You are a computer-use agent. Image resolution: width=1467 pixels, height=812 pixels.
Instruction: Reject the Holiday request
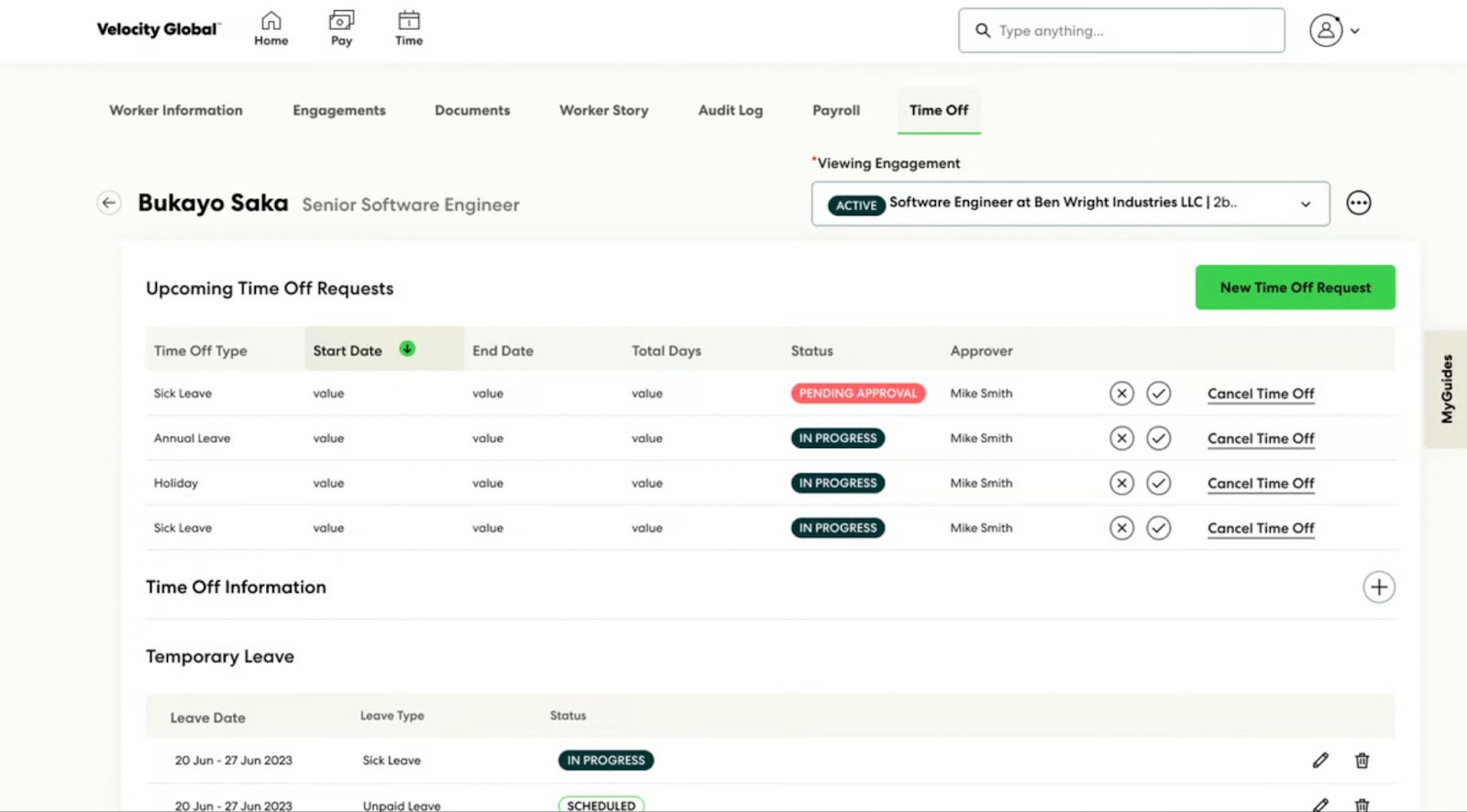coord(1121,483)
